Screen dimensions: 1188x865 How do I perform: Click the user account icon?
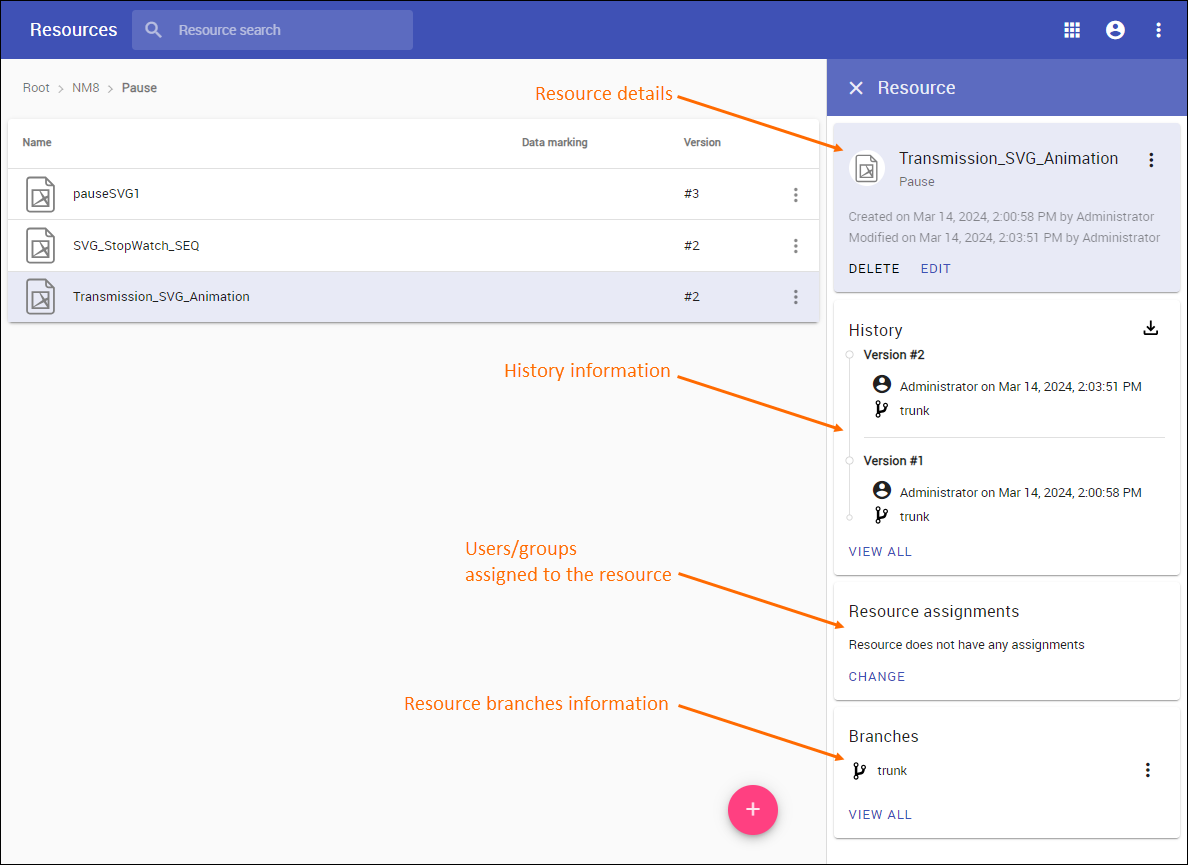[x=1115, y=30]
